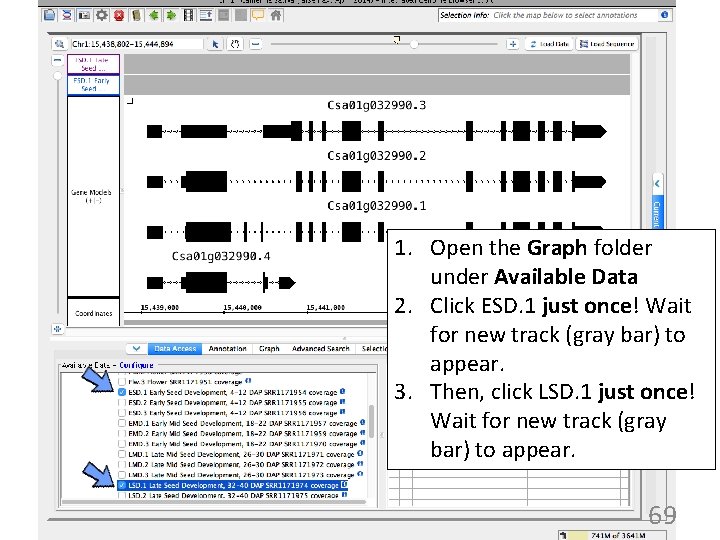Click the red stop toolbar icon
Screen dimensions: 720x540
coord(119,15)
